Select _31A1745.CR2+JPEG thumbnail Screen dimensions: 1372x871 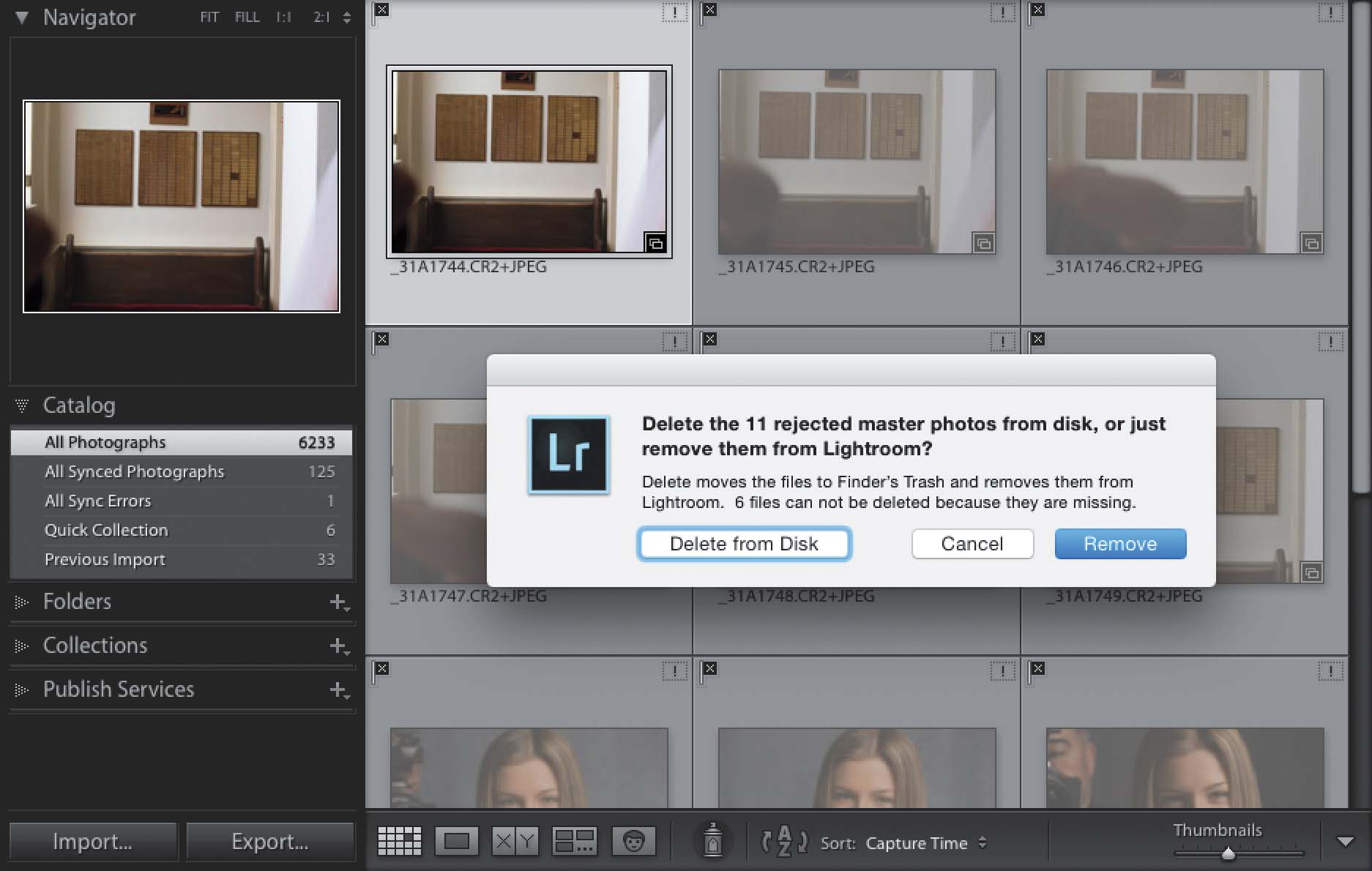(x=857, y=162)
